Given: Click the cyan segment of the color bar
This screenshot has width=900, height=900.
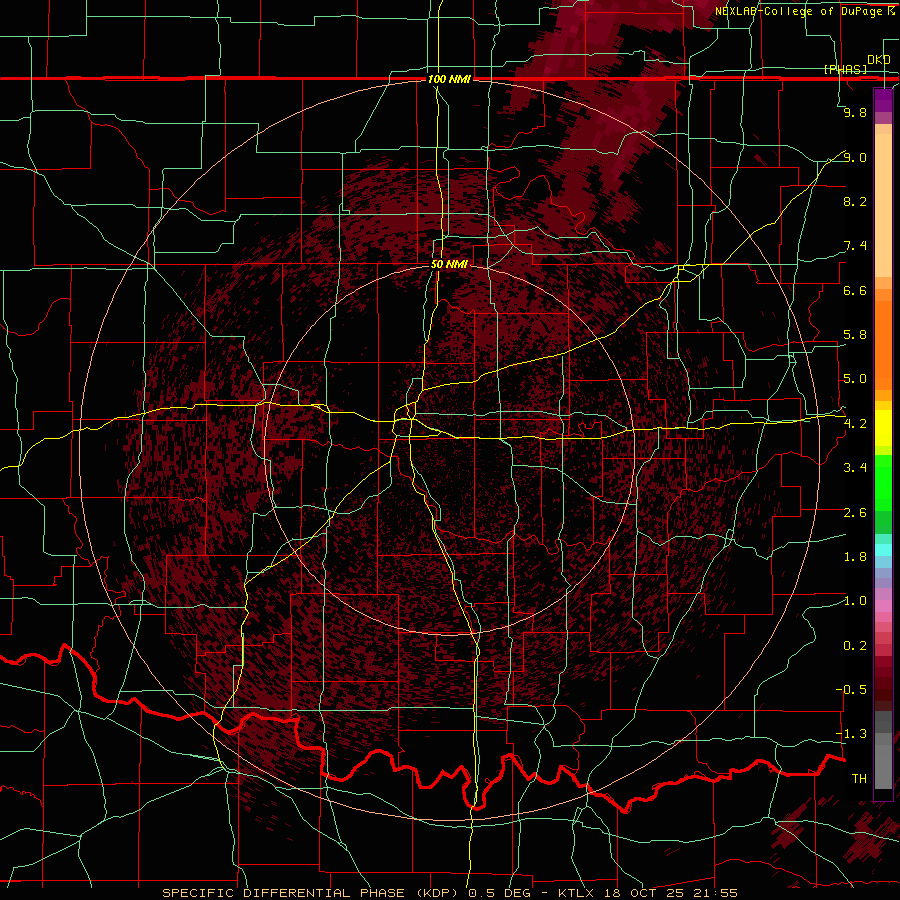Looking at the screenshot, I should tap(883, 549).
